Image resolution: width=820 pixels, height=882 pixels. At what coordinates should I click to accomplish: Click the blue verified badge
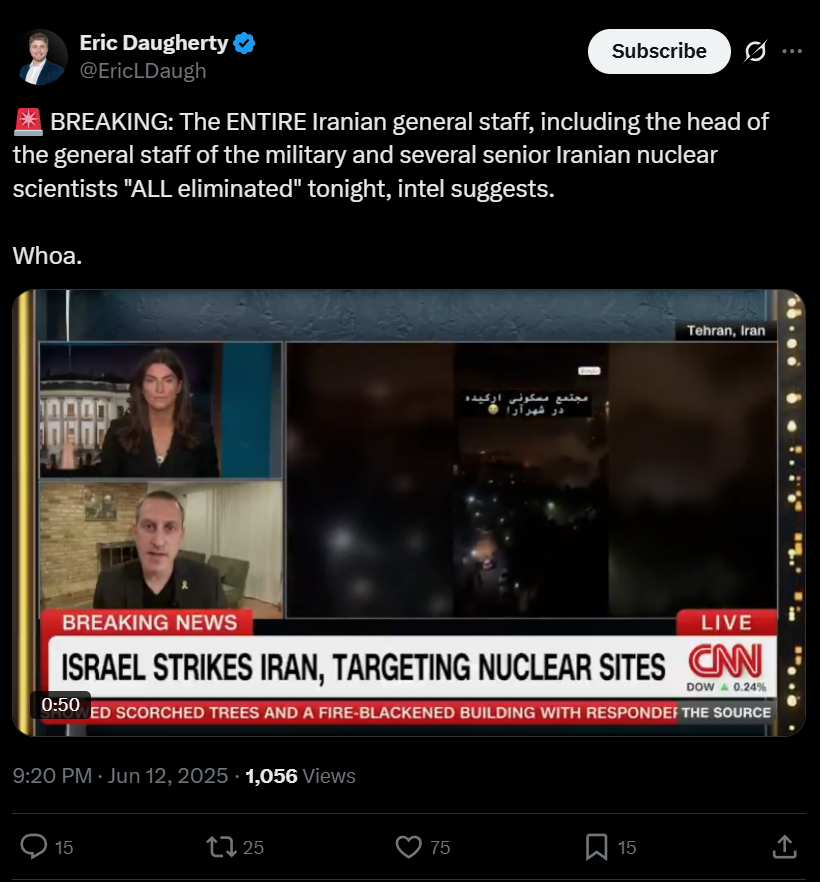coord(244,43)
